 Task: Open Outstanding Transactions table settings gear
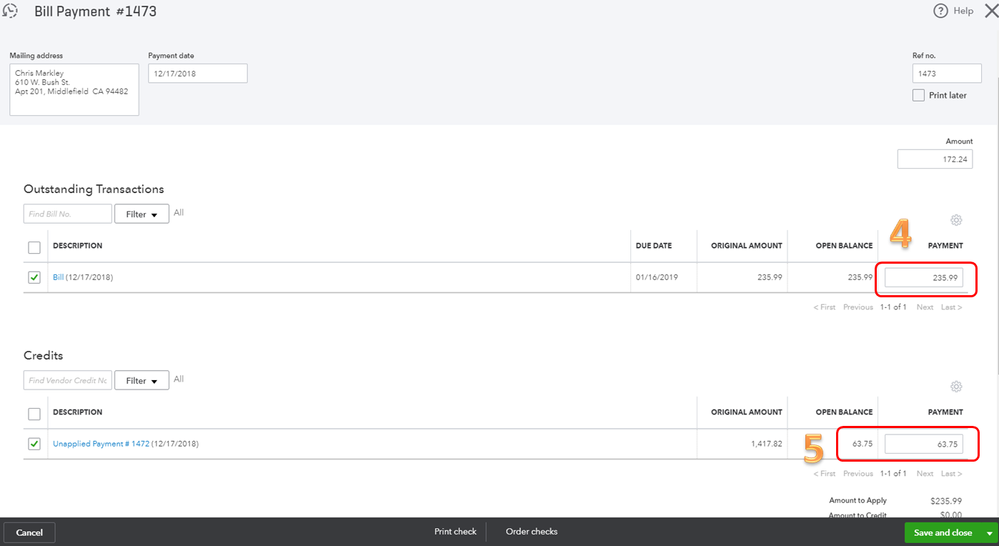[956, 220]
